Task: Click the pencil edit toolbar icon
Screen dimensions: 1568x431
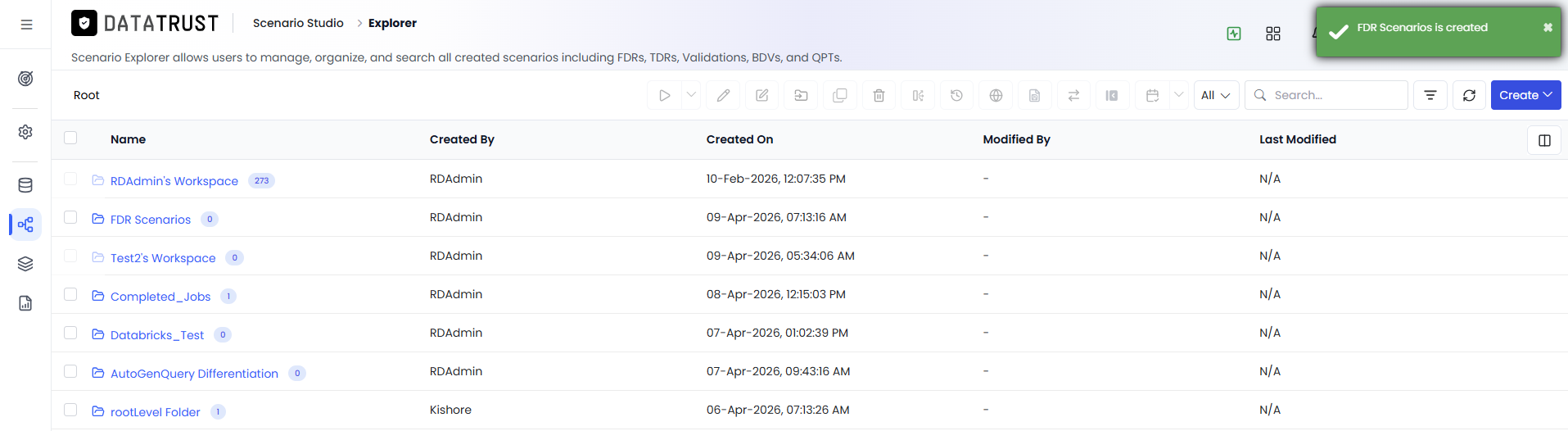Action: 723,95
